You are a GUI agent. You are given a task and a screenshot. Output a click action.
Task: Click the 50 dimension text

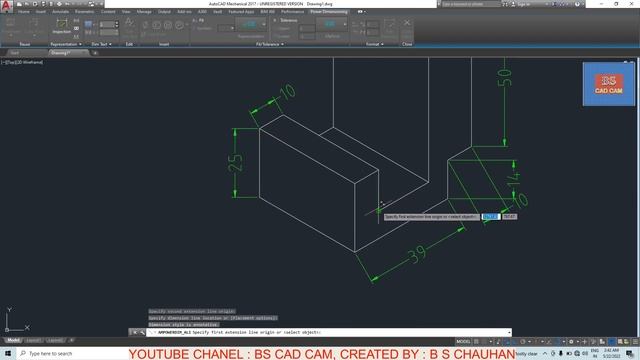(504, 77)
